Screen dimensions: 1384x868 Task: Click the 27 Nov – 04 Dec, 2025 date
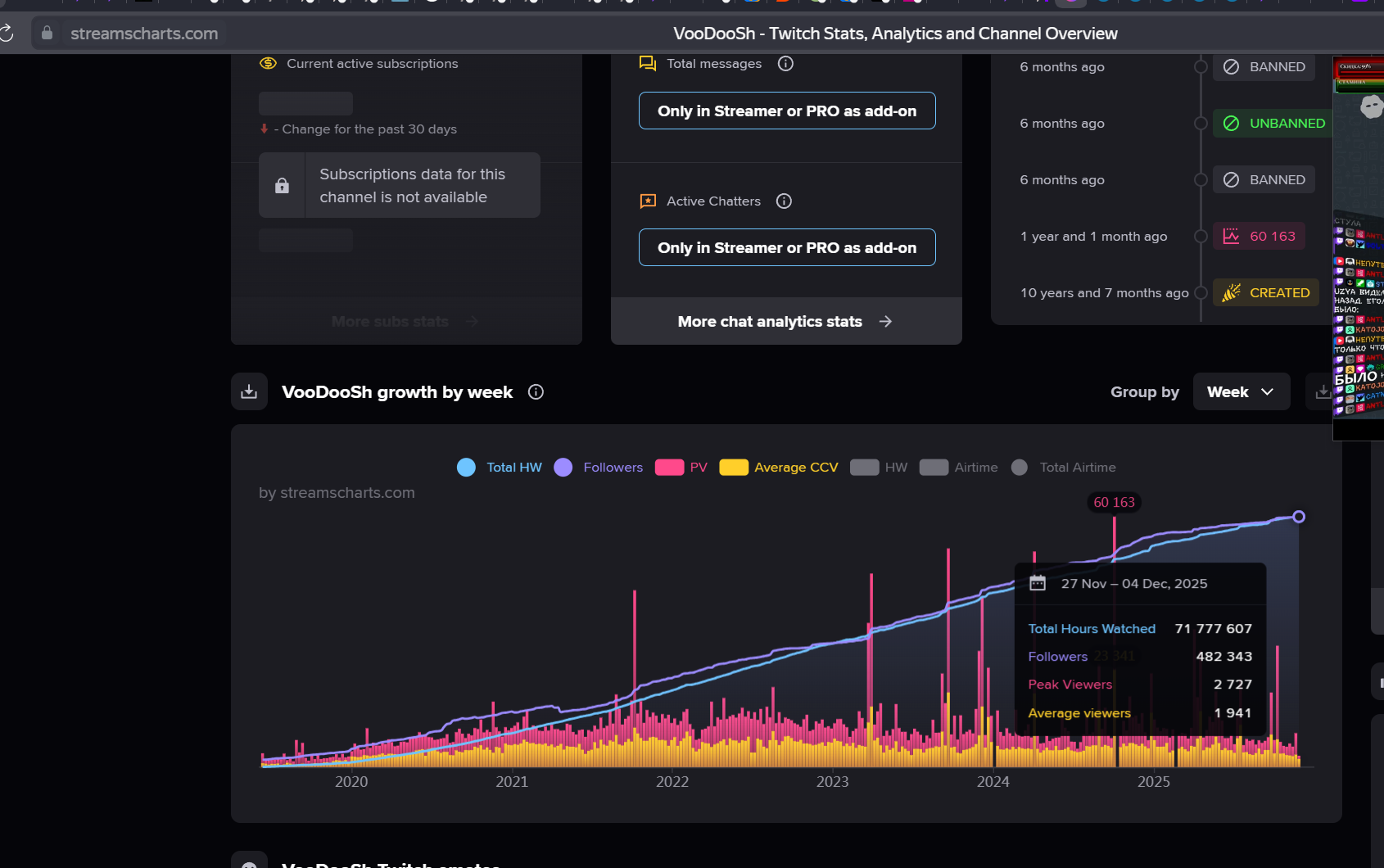[1134, 584]
